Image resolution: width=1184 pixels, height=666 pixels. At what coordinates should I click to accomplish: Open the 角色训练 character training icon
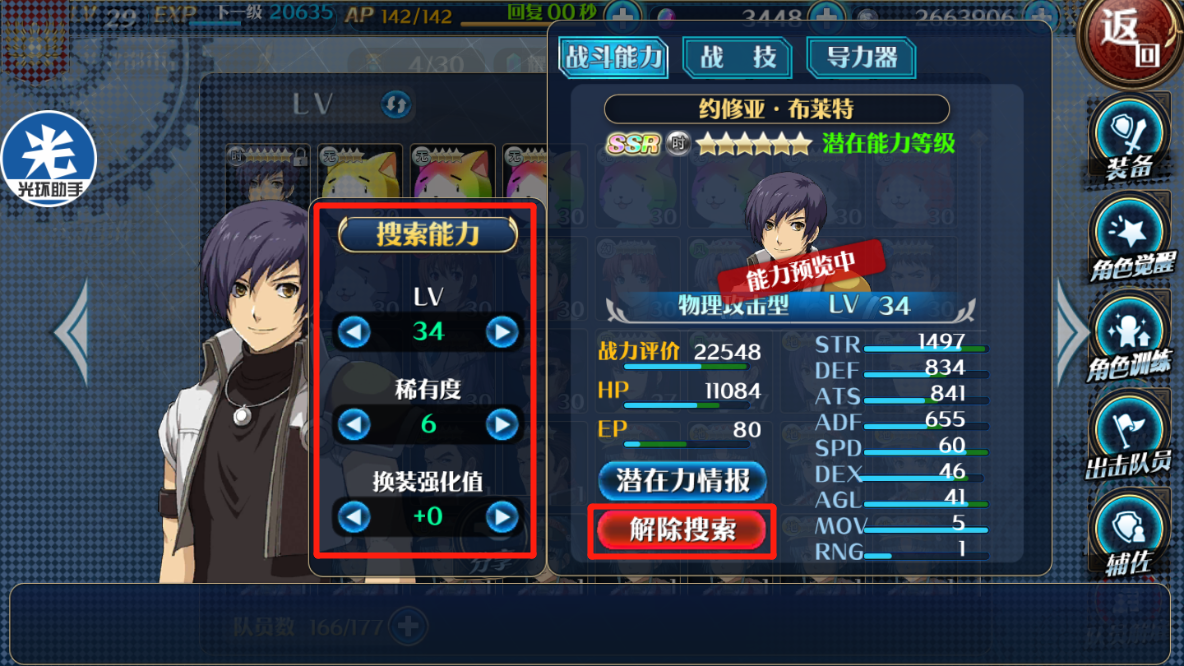pos(1130,339)
